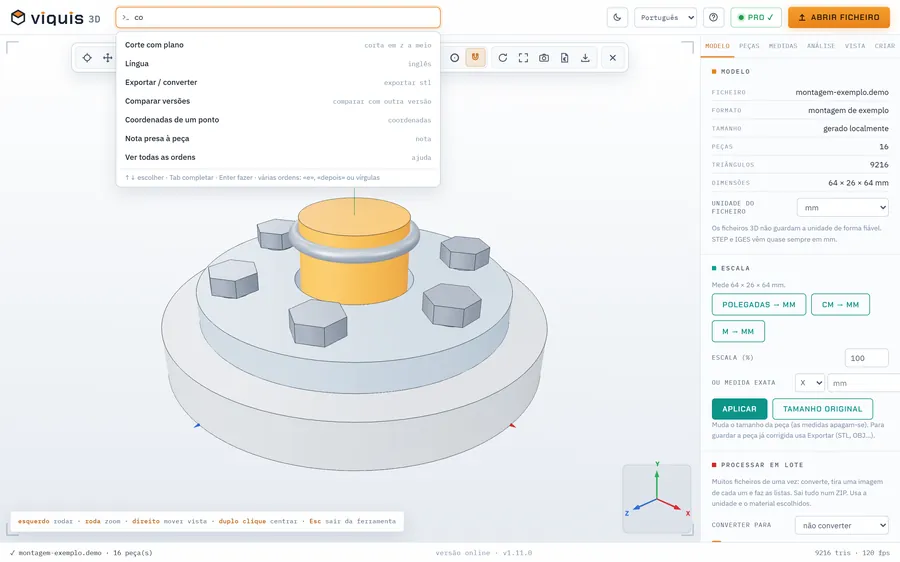Close the toolbar with X icon

tap(613, 57)
